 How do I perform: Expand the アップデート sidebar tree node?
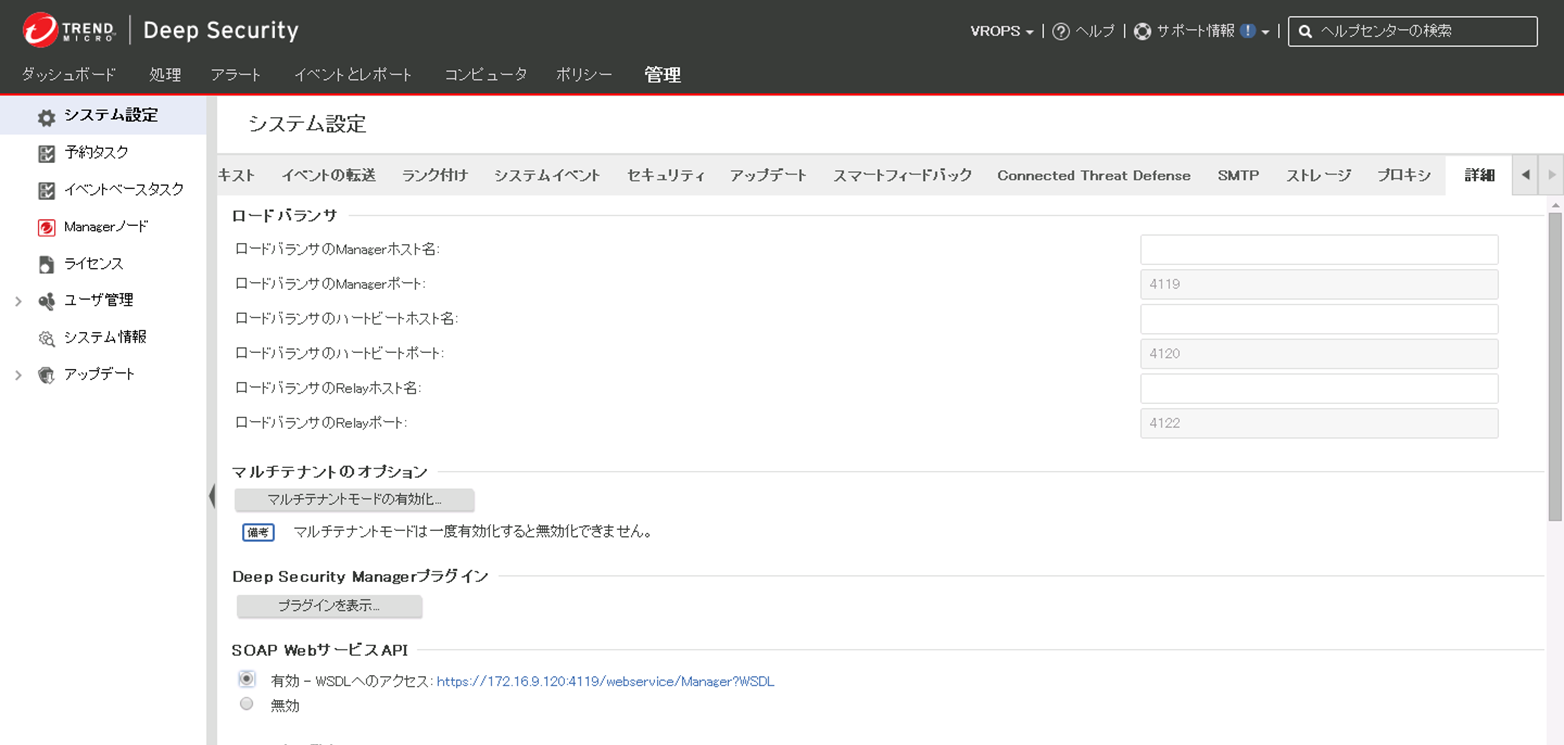coord(18,375)
